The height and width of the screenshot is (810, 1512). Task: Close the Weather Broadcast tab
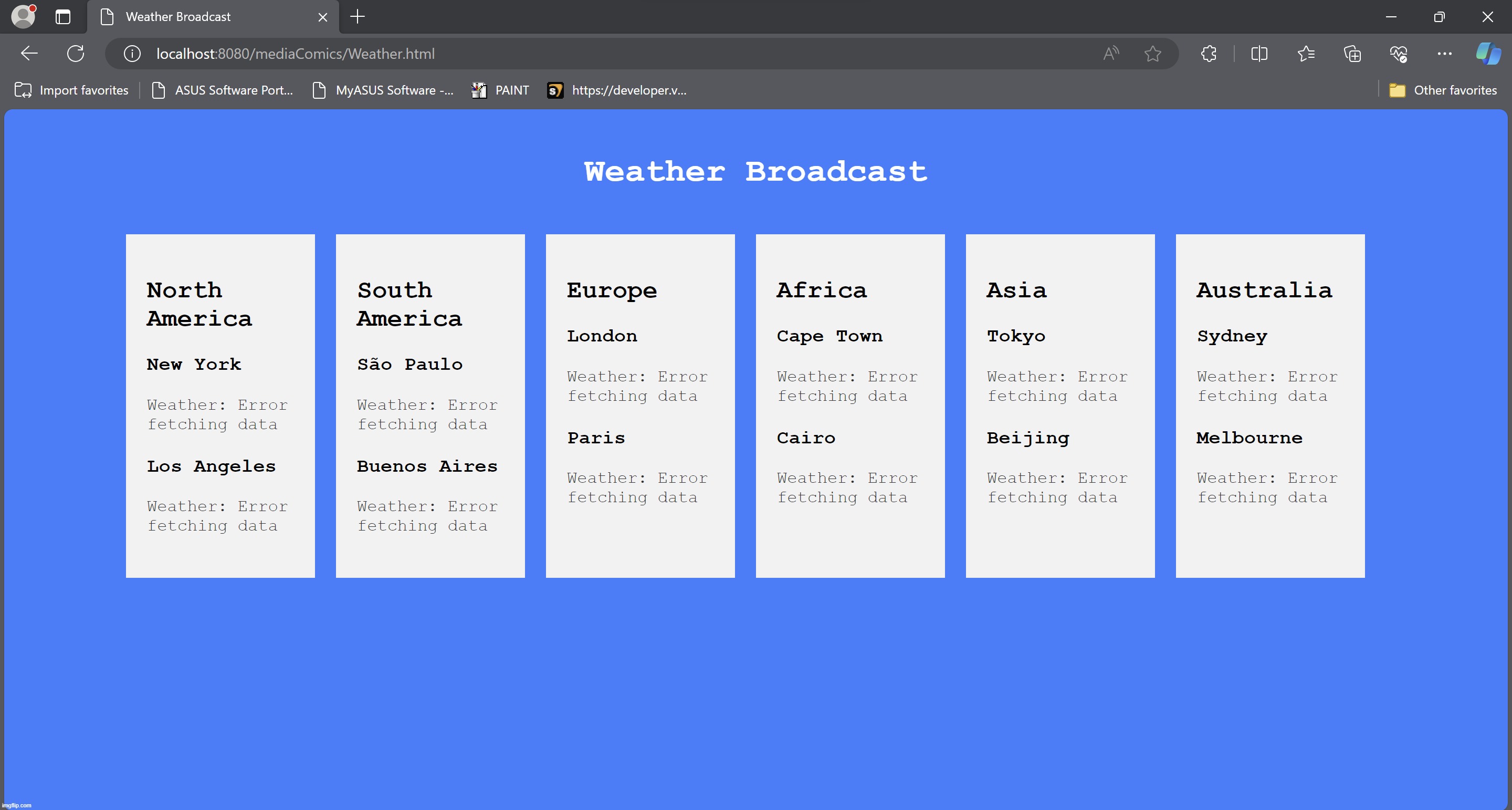322,17
